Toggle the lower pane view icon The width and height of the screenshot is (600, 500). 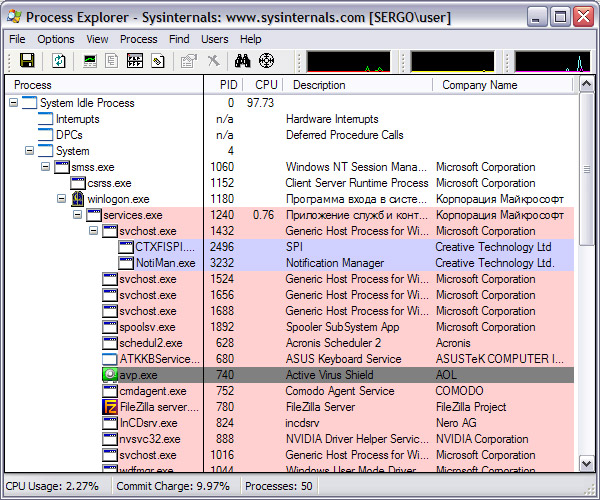(x=135, y=60)
